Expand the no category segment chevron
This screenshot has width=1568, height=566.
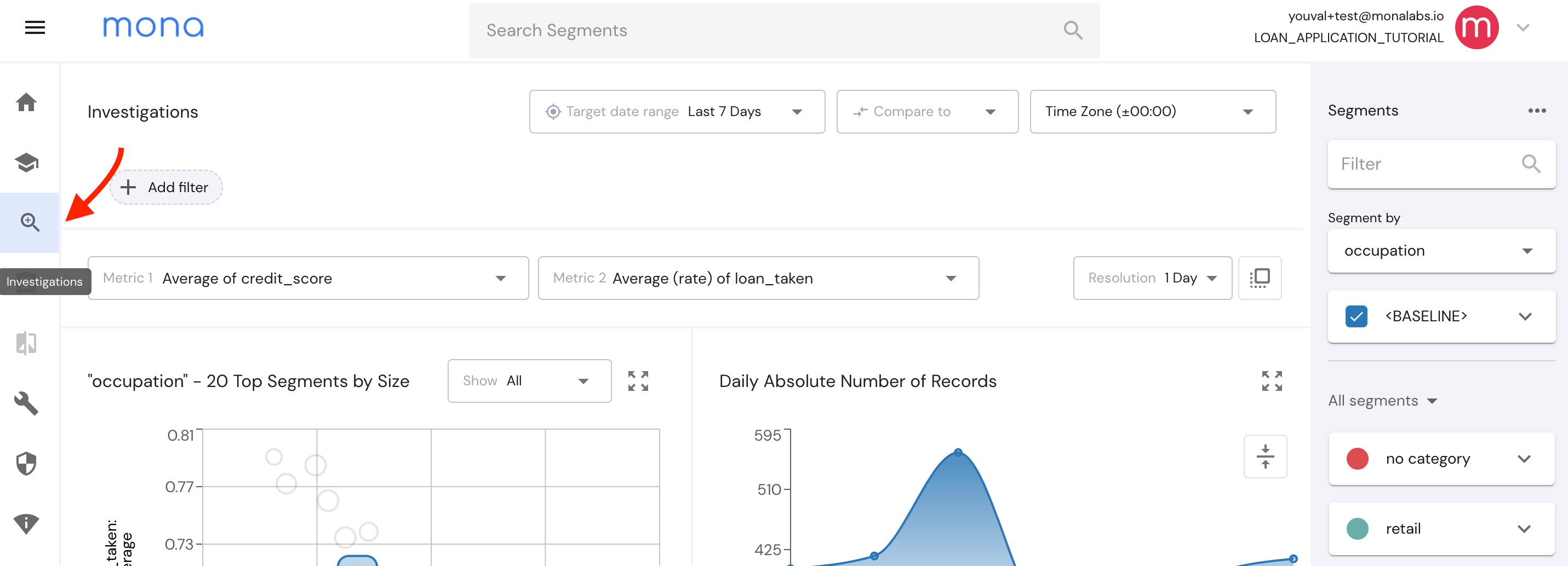pos(1524,458)
